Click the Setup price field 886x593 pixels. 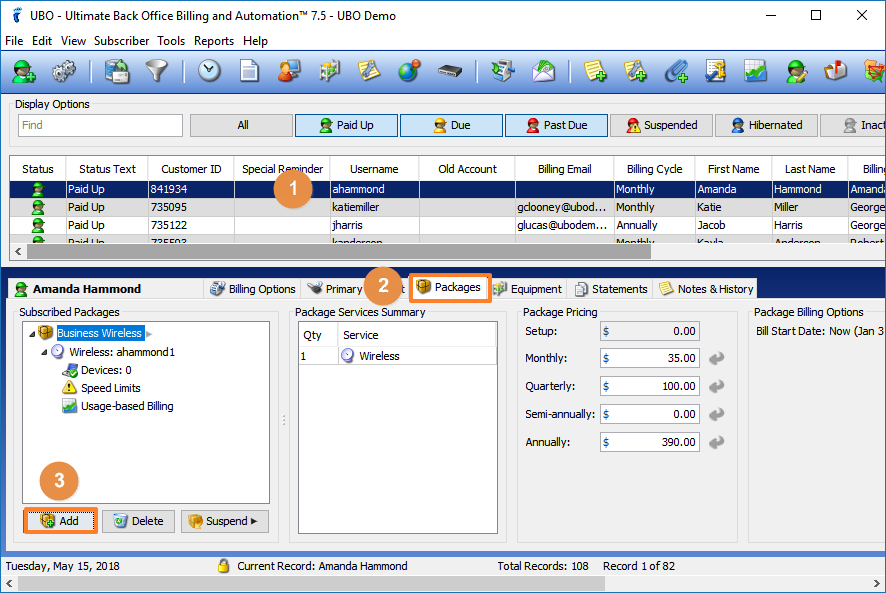(650, 331)
